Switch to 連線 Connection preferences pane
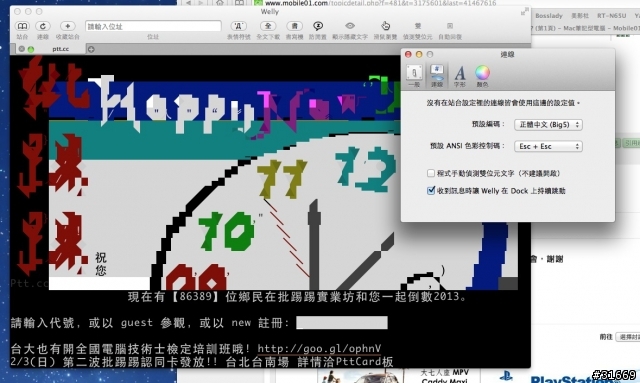Image resolution: width=640 pixels, height=383 pixels. [x=437, y=76]
